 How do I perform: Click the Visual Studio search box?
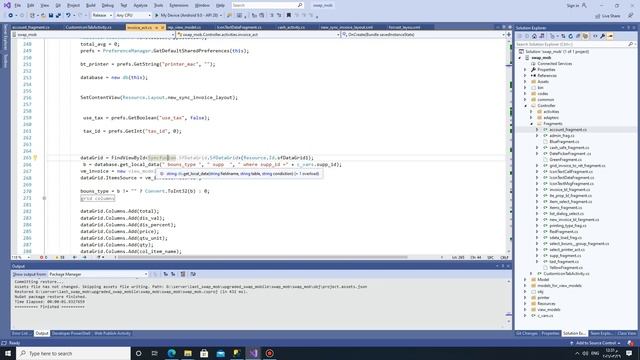267,5
